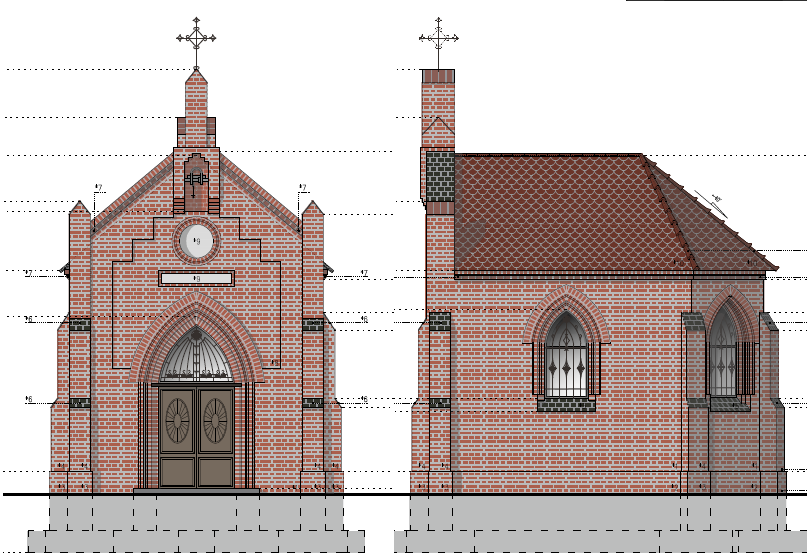
Task: Click the entrance step below the double doors
Action: 197,491
